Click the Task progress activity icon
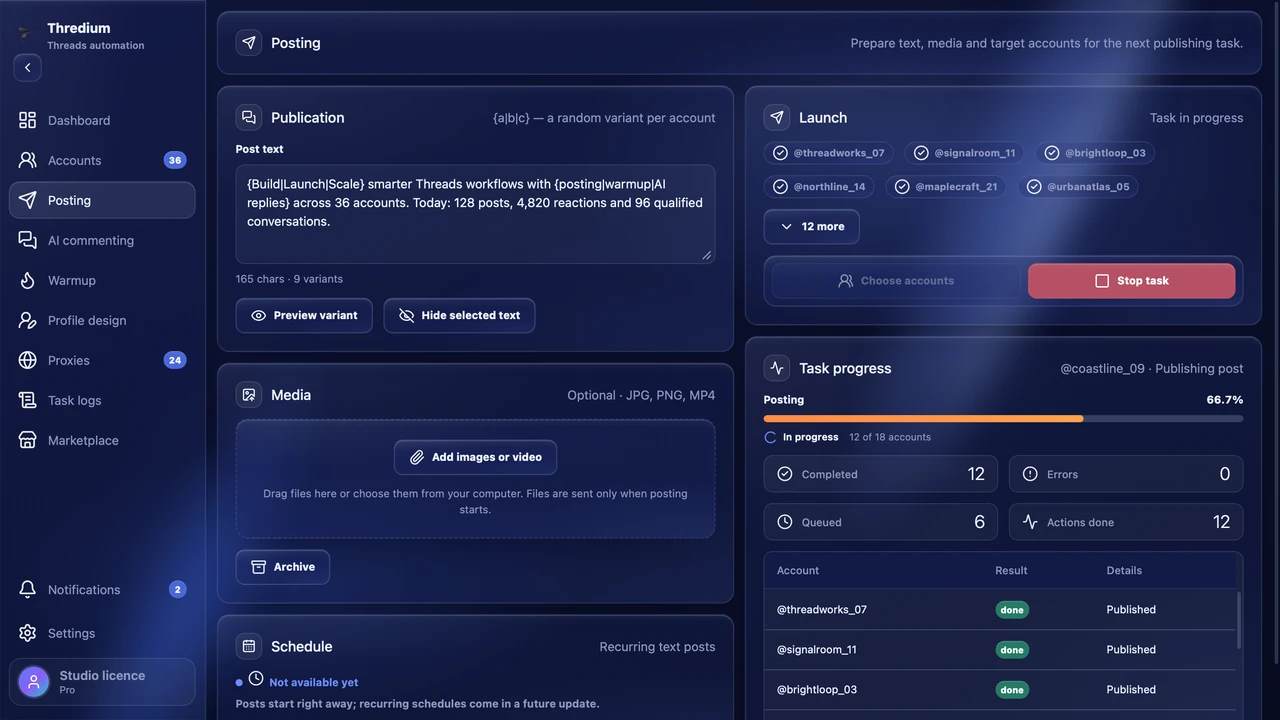Viewport: 1280px width, 720px height. pos(777,368)
